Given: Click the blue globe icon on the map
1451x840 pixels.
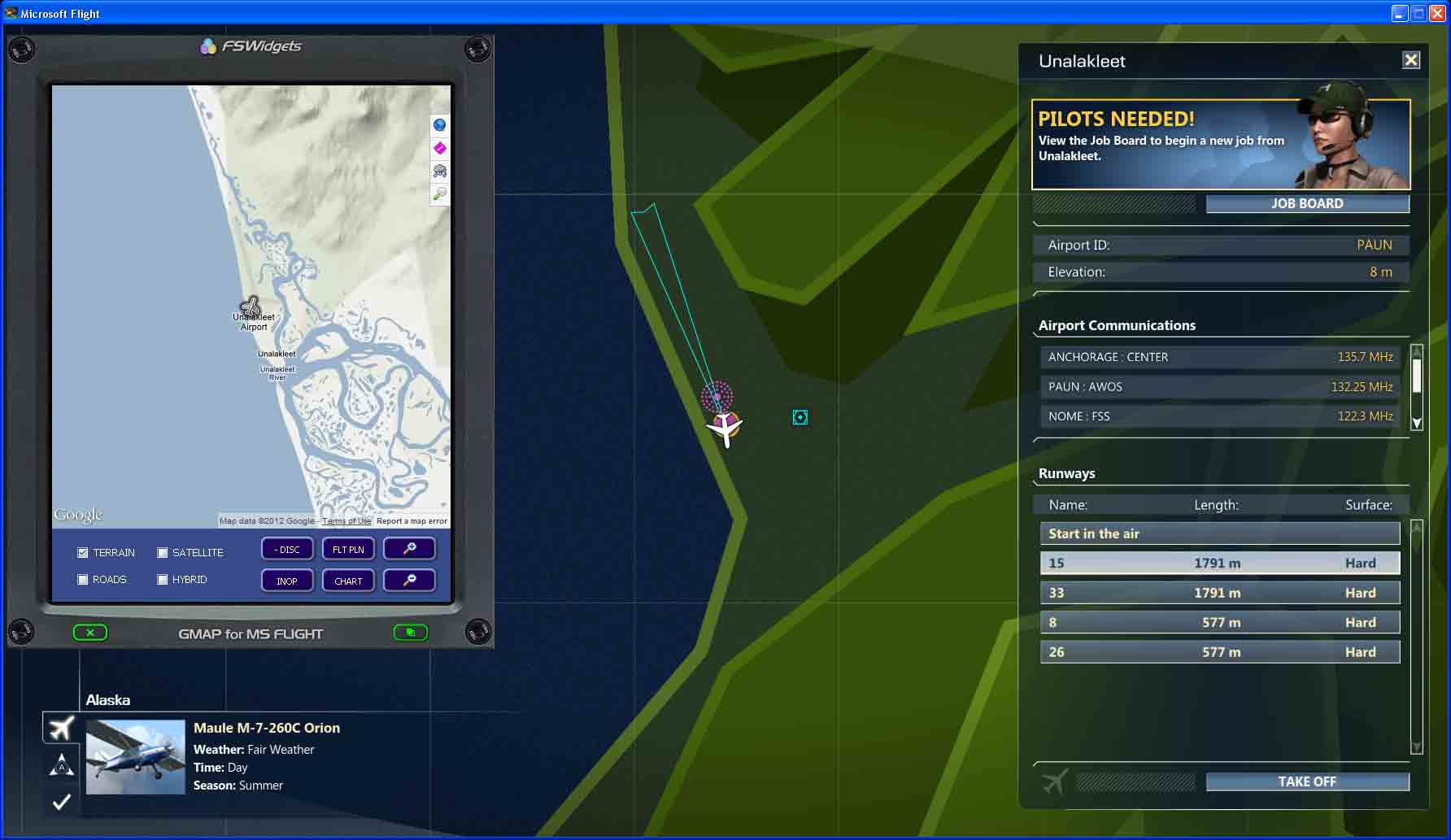Looking at the screenshot, I should click(x=439, y=124).
